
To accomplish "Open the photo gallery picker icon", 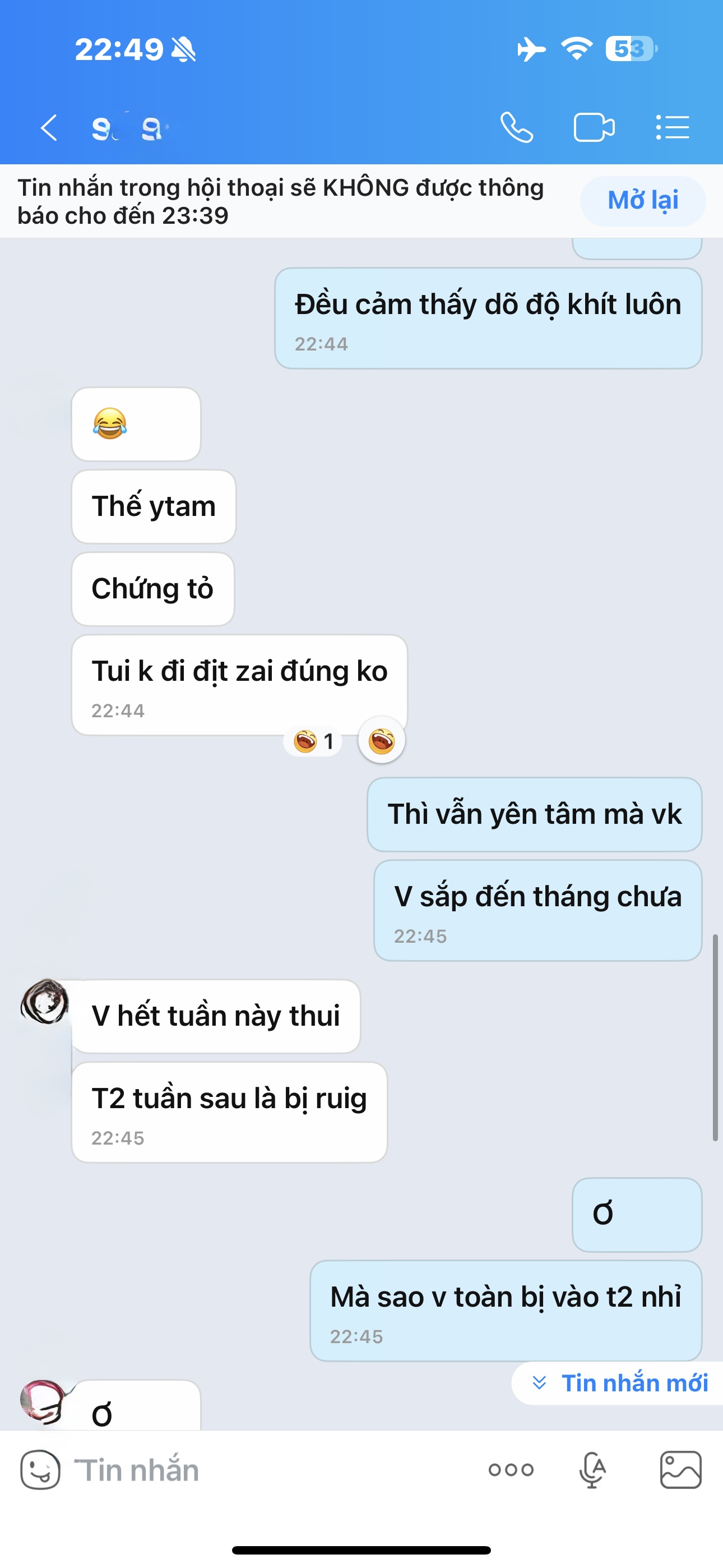I will 680,1469.
